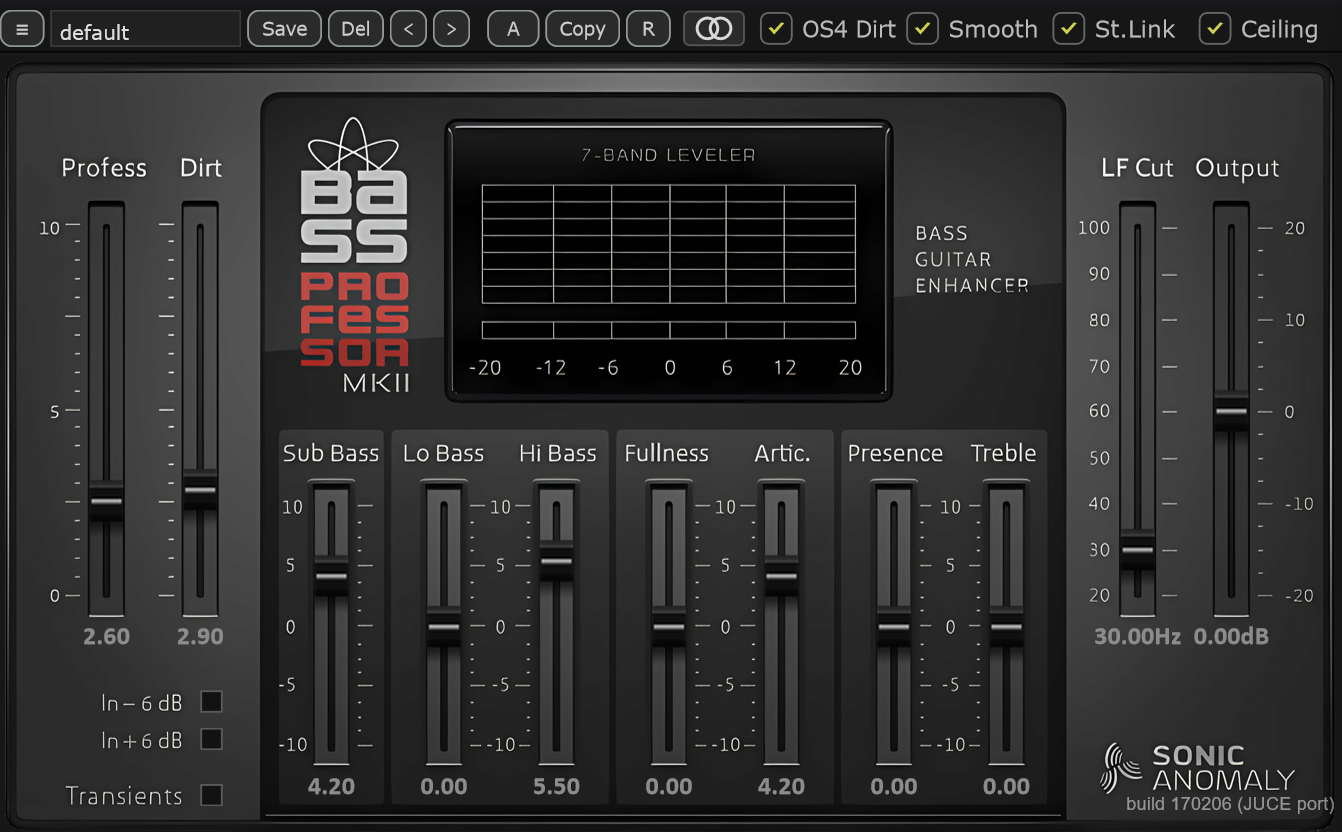Click the Output value 0.00dB
This screenshot has width=1342, height=832.
pyautogui.click(x=1231, y=637)
